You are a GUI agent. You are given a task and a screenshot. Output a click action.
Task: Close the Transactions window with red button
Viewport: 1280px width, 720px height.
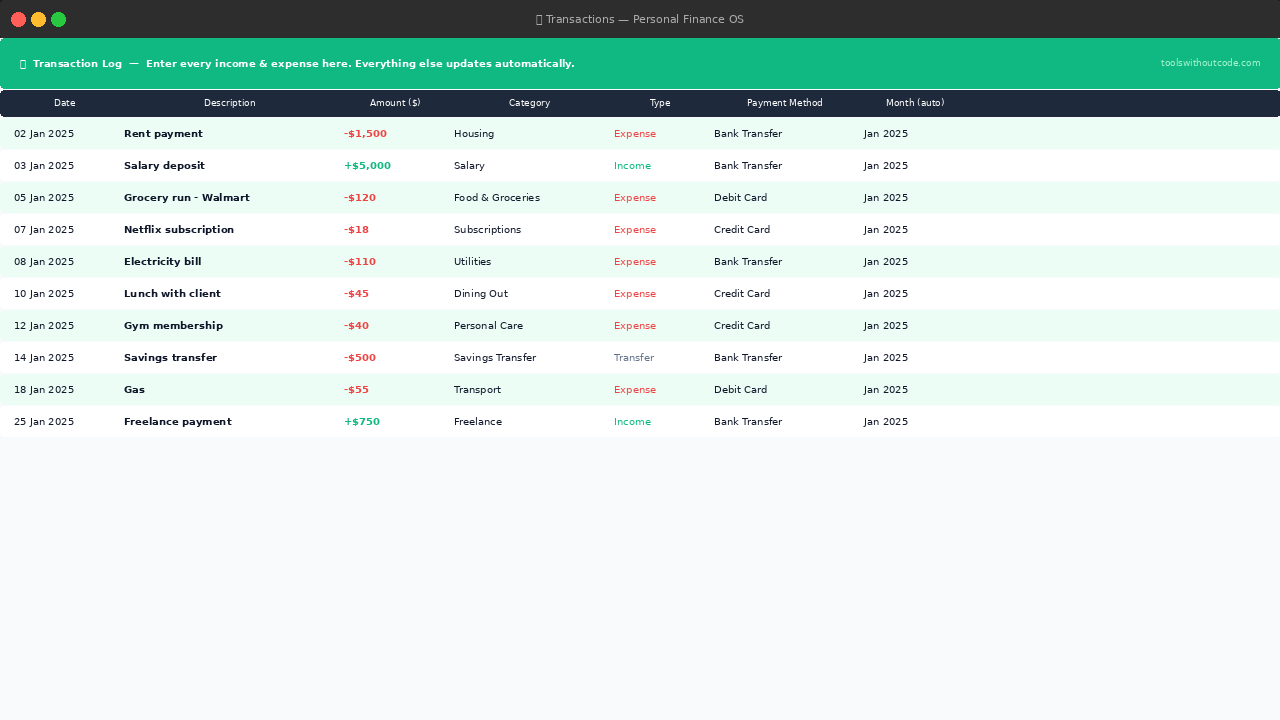click(x=18, y=19)
